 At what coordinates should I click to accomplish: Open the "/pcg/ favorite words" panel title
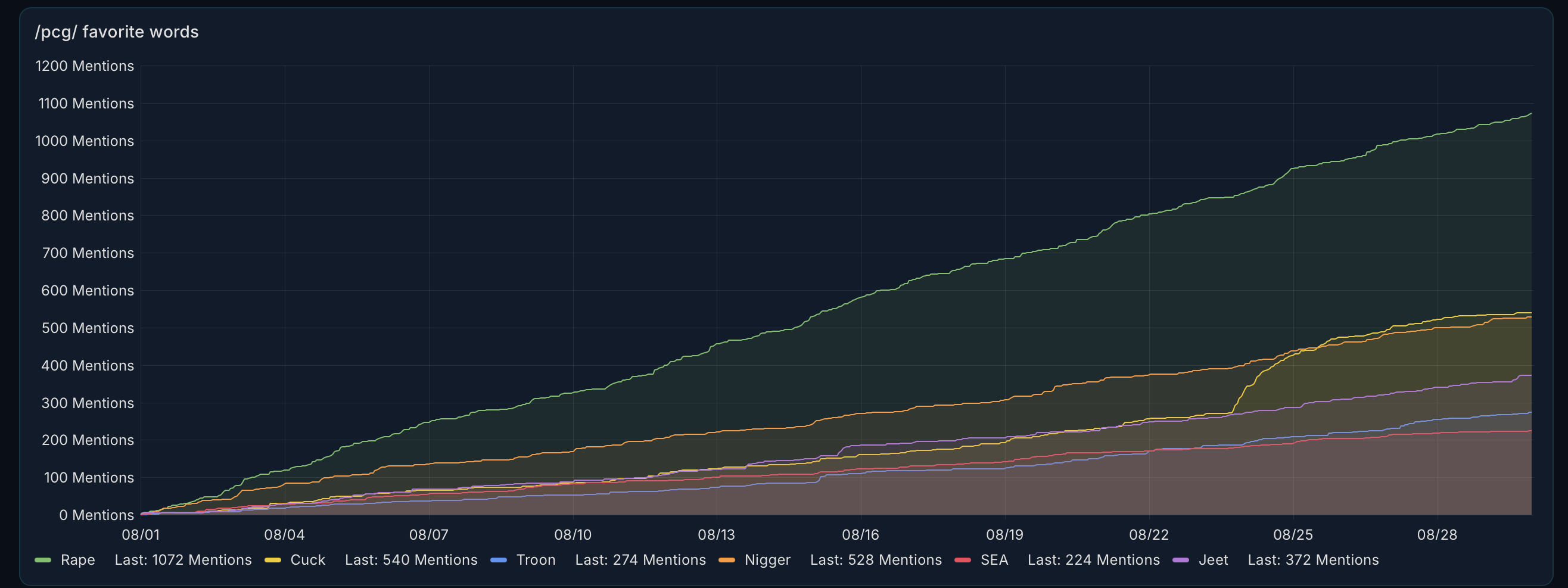point(117,32)
